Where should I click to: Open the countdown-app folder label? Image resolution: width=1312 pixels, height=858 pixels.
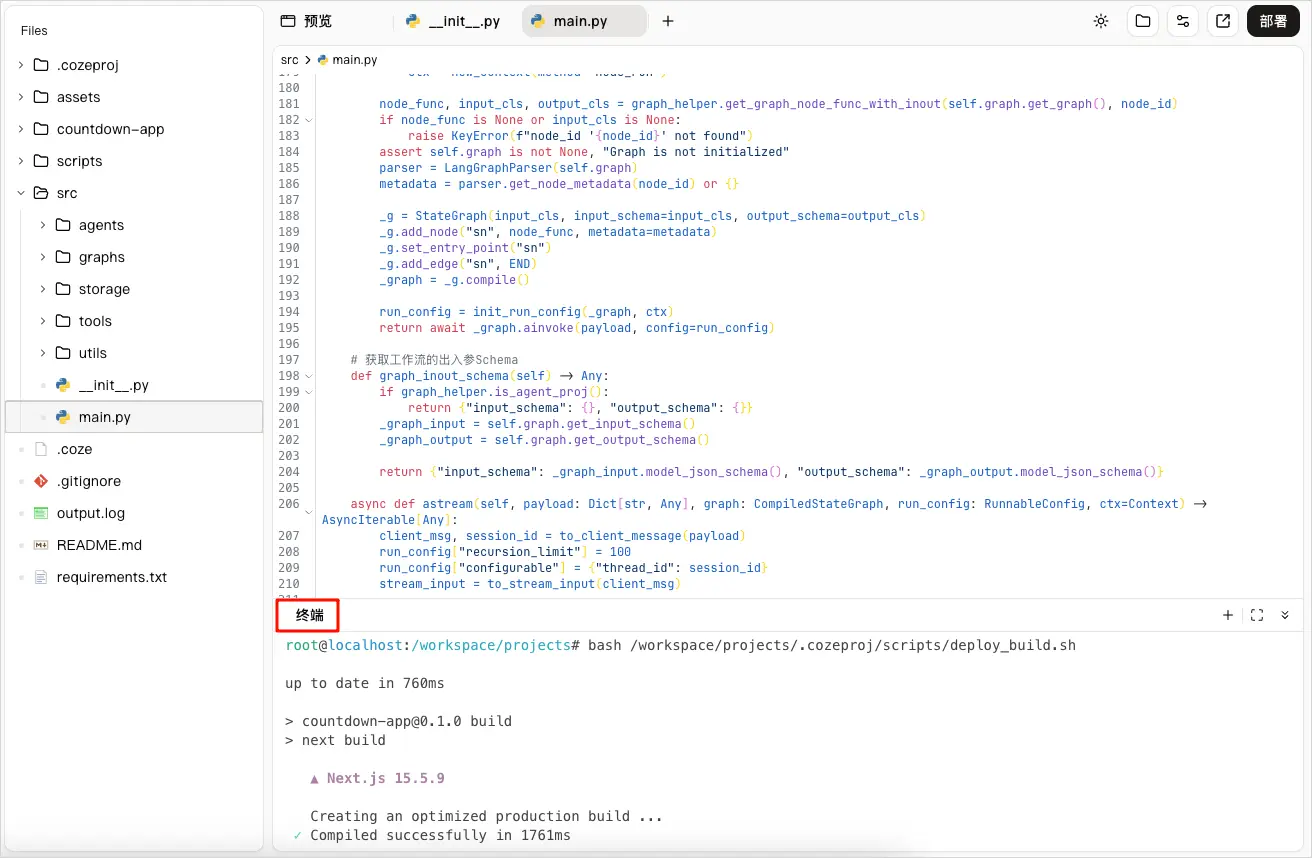110,129
